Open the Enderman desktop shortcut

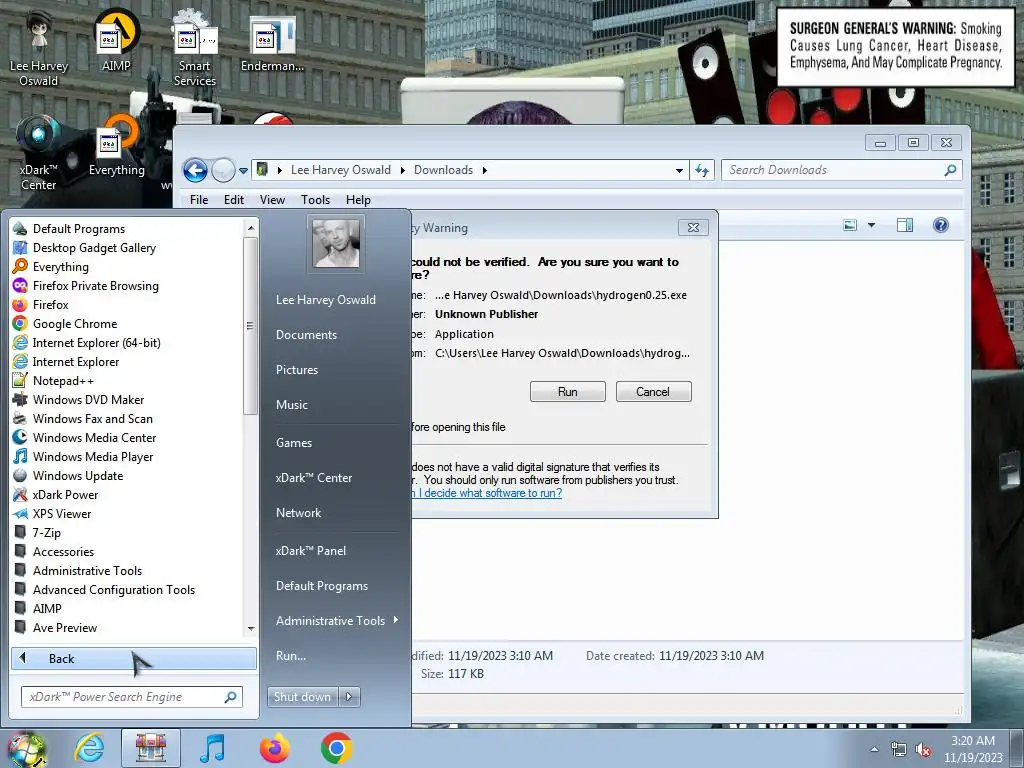click(272, 43)
